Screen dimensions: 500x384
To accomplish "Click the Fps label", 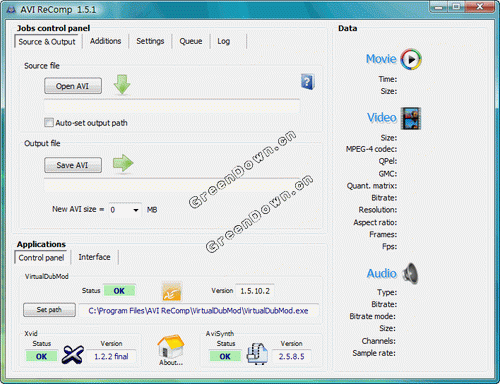I will (389, 246).
